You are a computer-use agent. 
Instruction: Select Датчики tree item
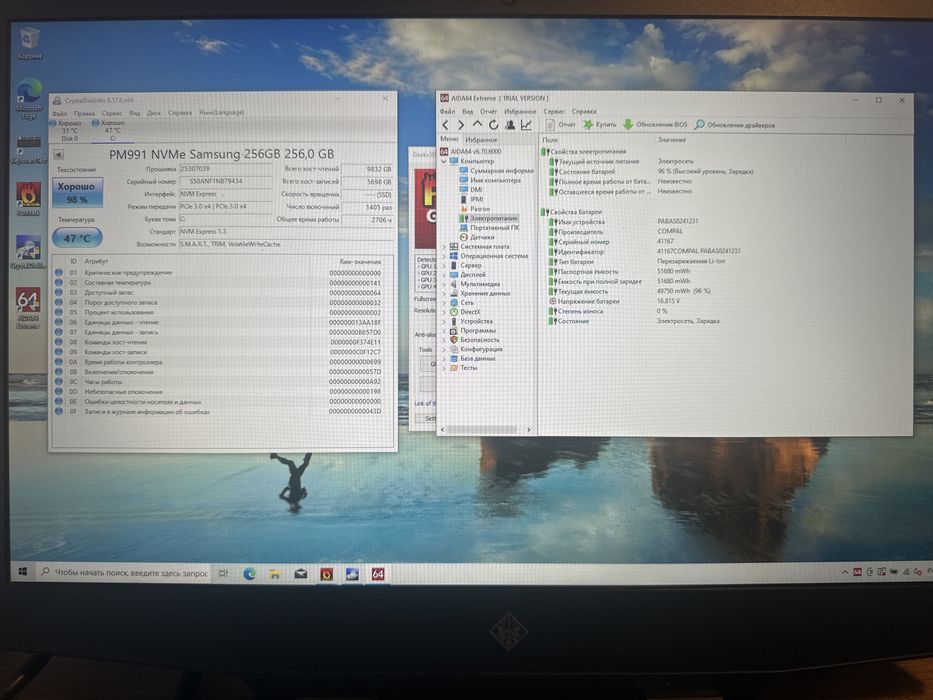coord(477,238)
